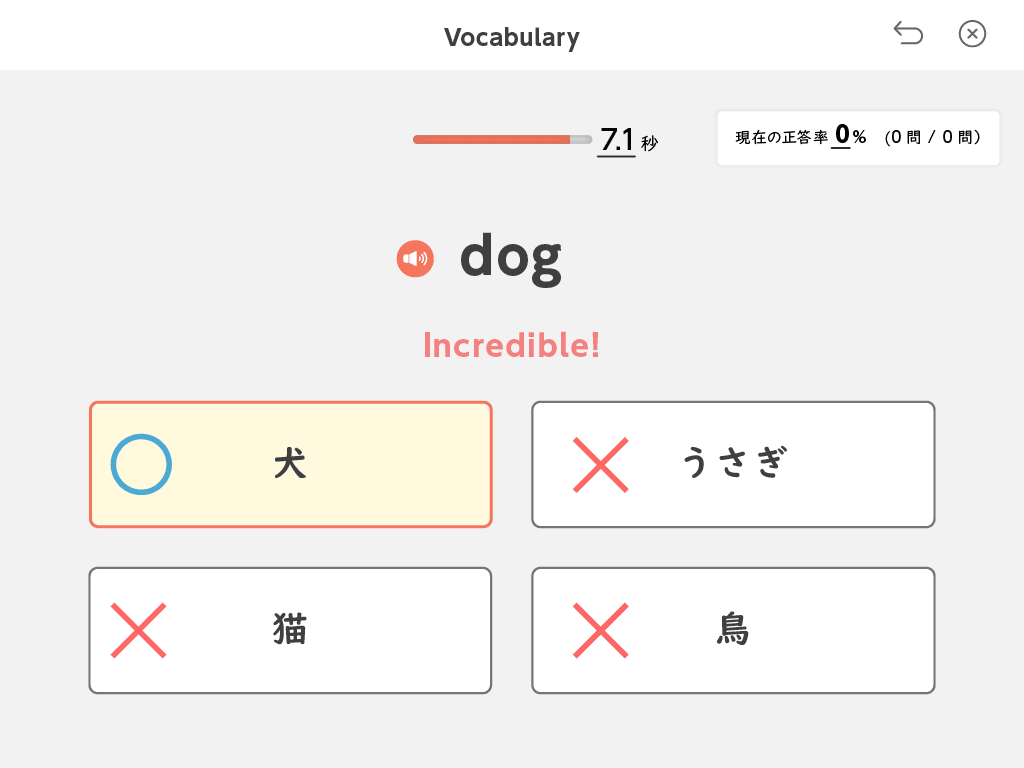Viewport: 1024px width, 768px height.
Task: Click the back arrow icon
Action: click(x=908, y=34)
